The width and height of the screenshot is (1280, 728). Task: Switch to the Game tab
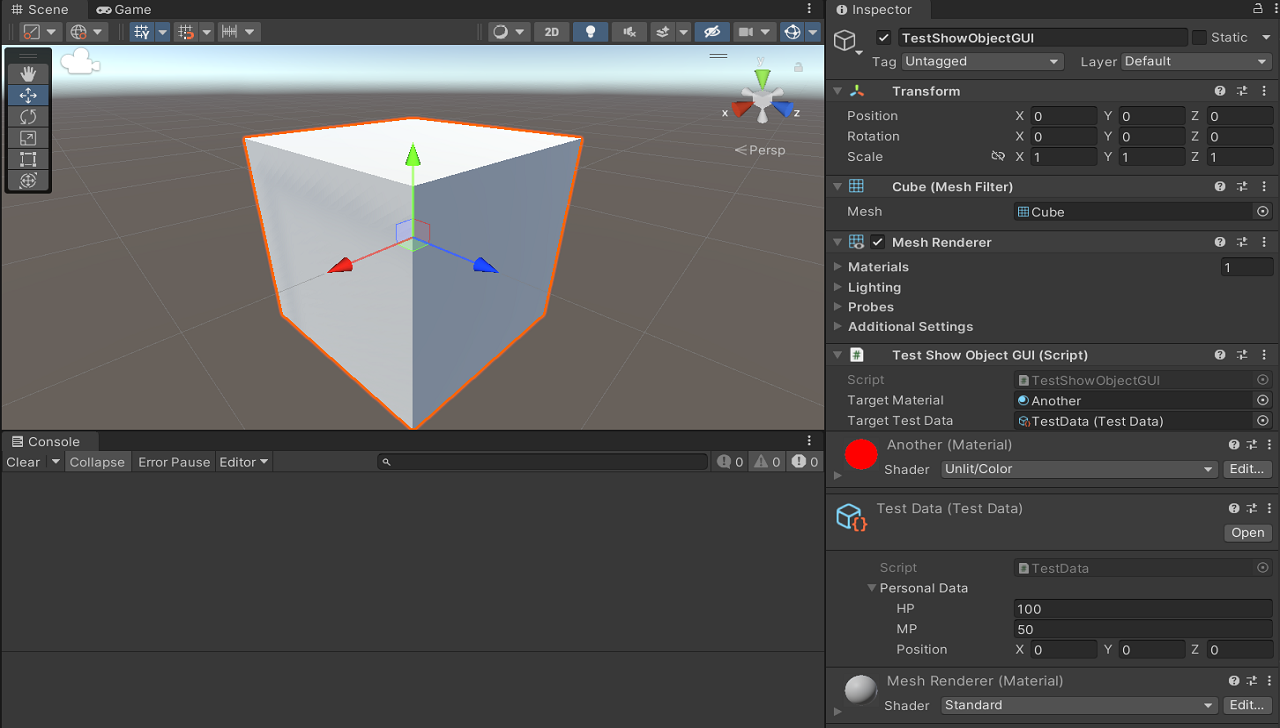[124, 9]
